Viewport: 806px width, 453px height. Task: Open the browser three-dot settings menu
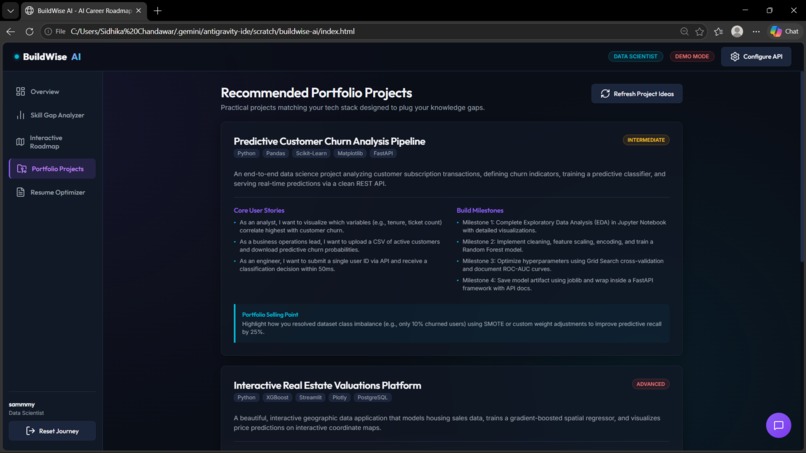coord(756,31)
